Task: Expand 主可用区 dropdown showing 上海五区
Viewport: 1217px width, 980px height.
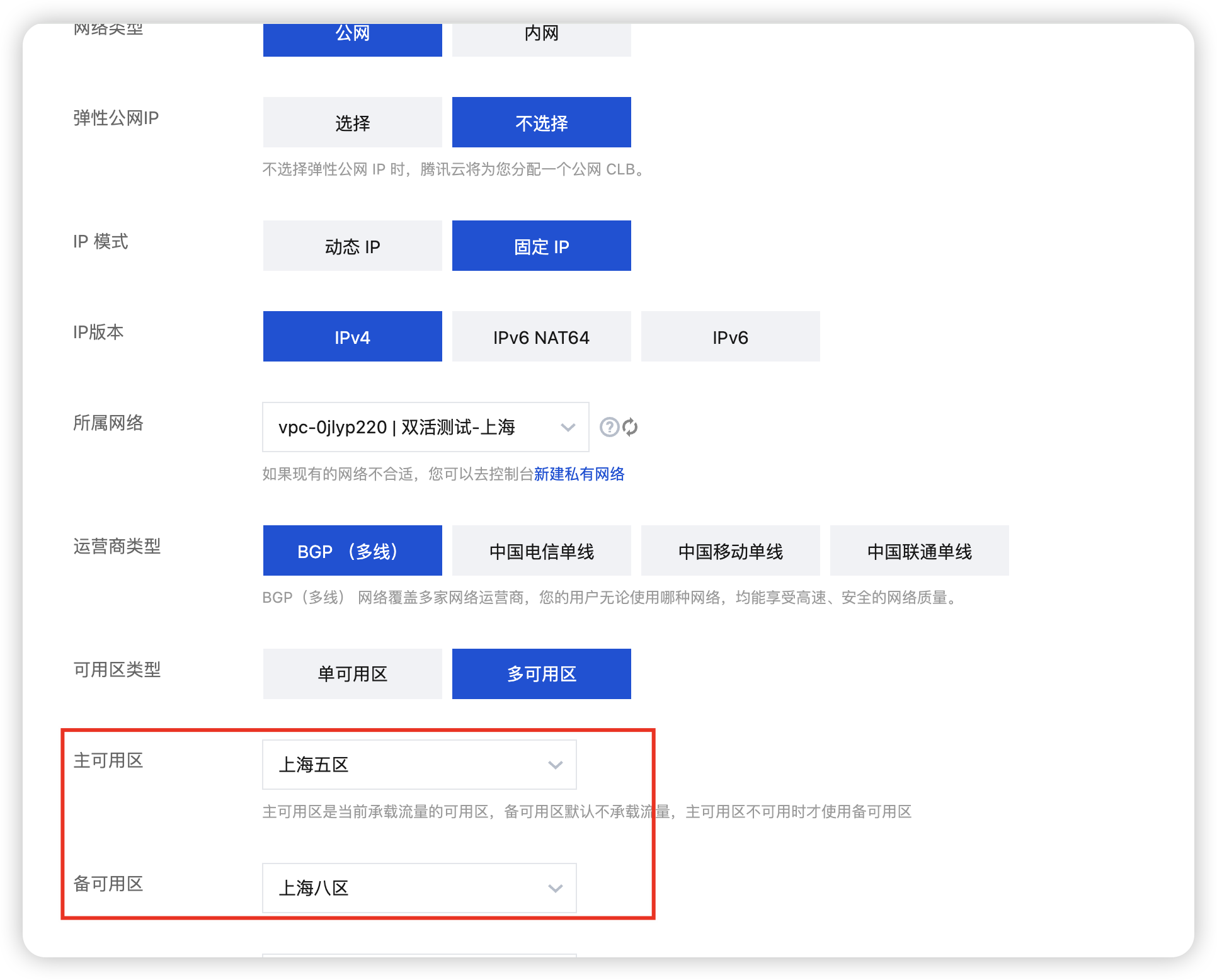Action: (x=419, y=765)
